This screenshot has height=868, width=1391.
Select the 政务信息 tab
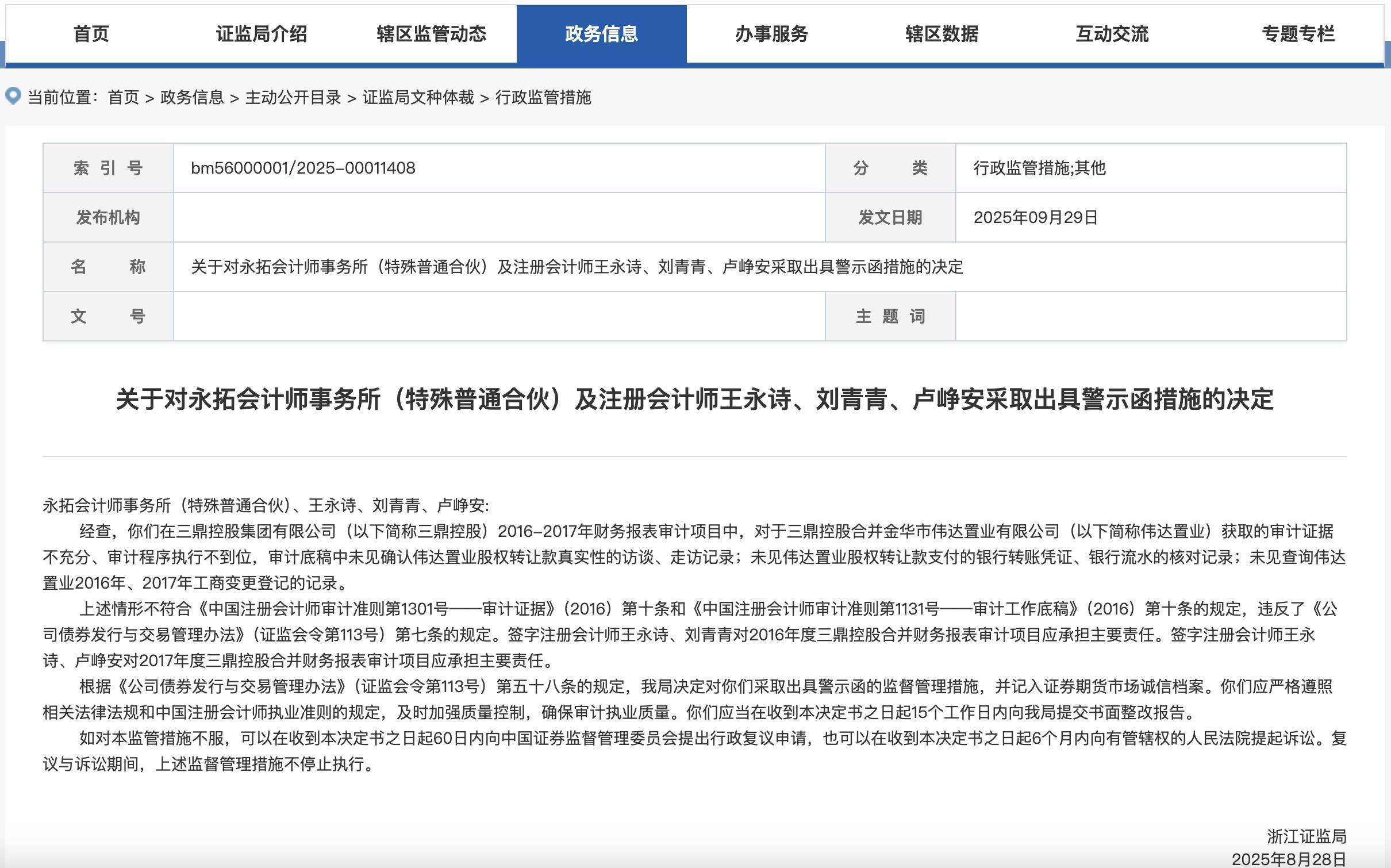click(x=601, y=34)
